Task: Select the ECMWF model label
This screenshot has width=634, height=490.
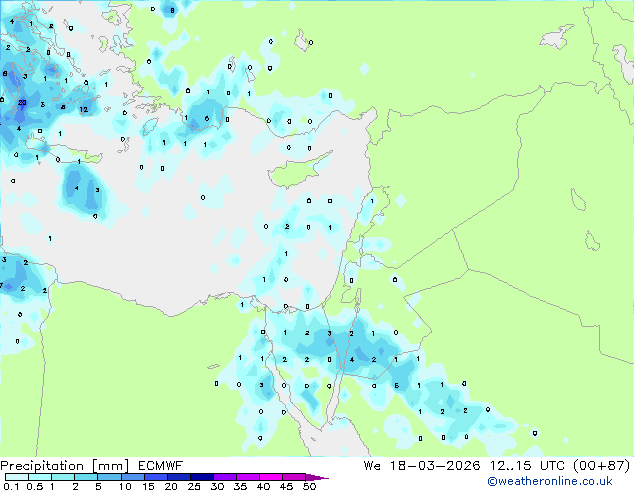Action: 161,466
